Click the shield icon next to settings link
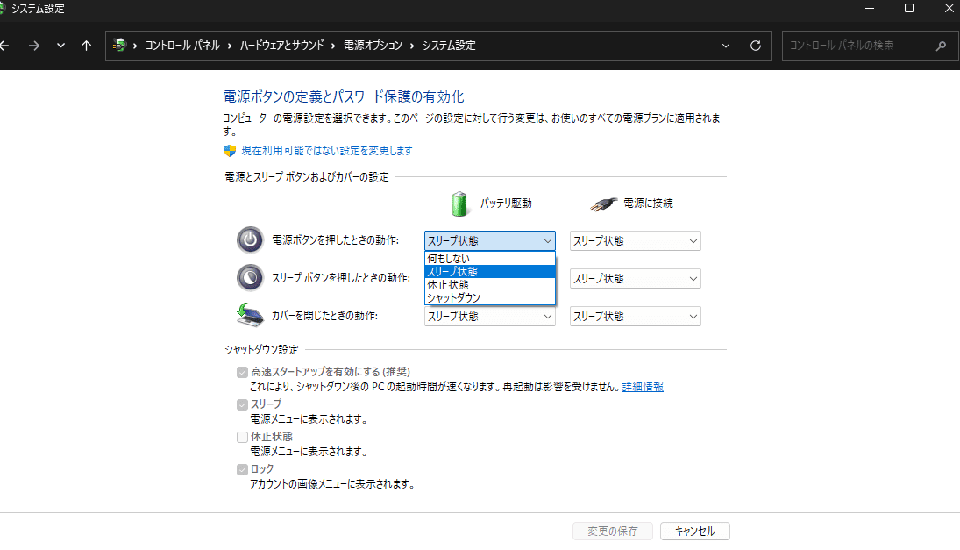The height and width of the screenshot is (550, 960). coord(230,151)
